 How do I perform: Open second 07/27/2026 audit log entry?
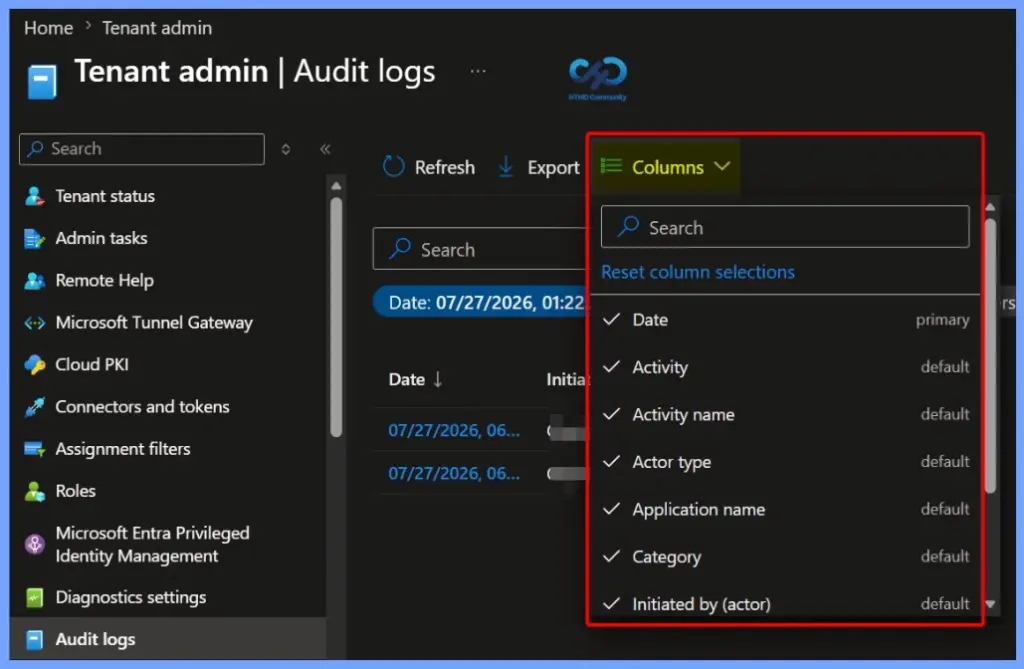[x=454, y=473]
